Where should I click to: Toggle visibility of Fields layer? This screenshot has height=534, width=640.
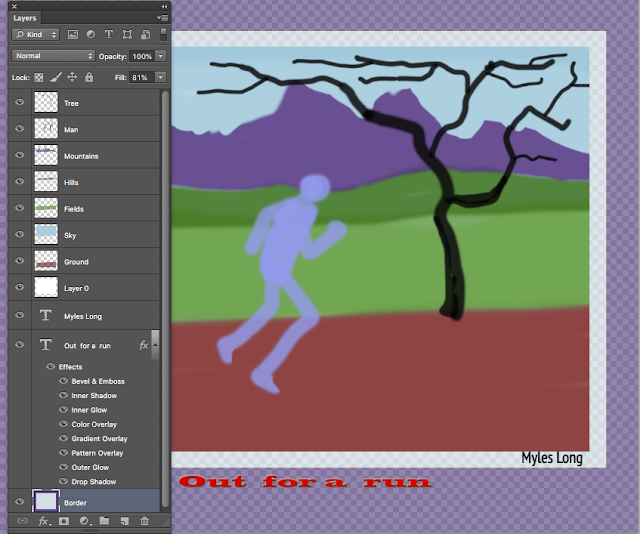[20, 208]
